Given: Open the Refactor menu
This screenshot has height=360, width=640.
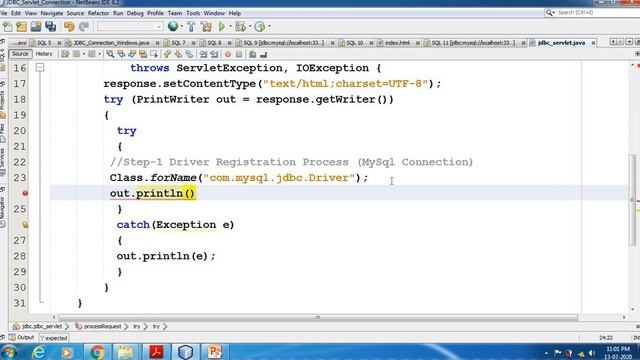Looking at the screenshot, I should pyautogui.click(x=98, y=13).
